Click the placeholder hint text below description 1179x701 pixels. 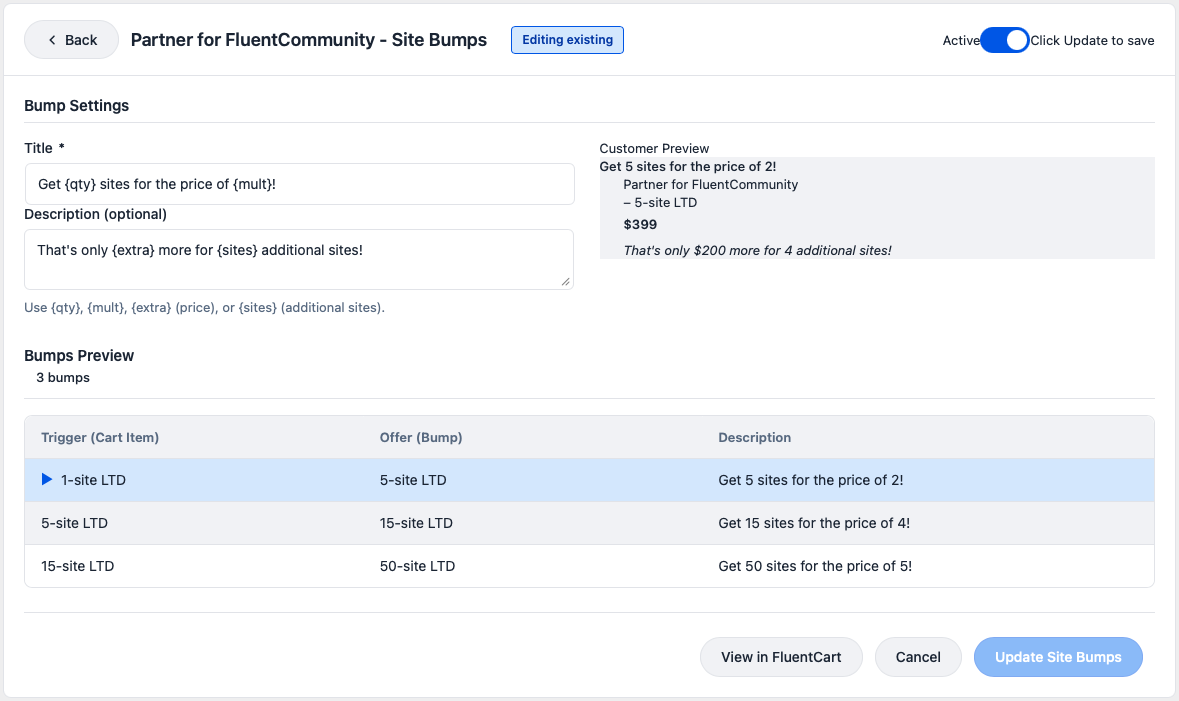click(x=205, y=307)
